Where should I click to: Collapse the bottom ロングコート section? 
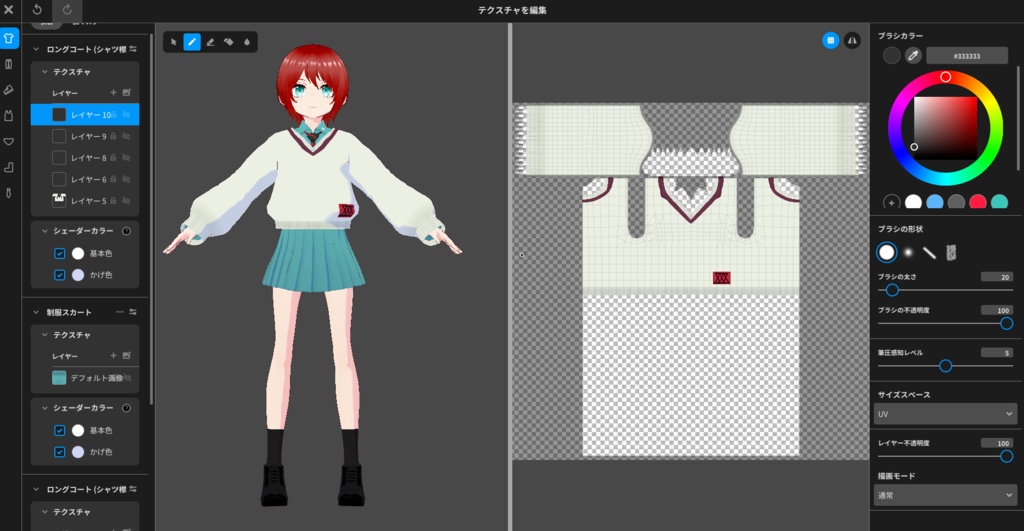(36, 489)
